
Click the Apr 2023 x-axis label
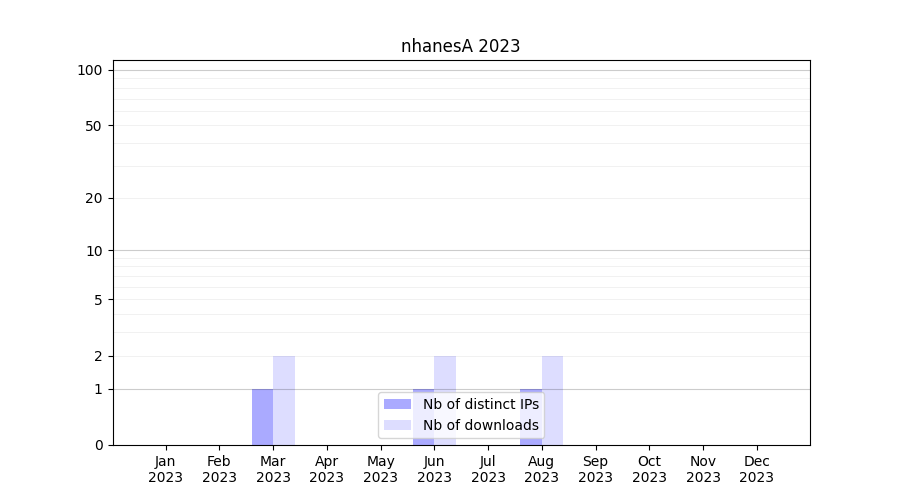coord(327,469)
